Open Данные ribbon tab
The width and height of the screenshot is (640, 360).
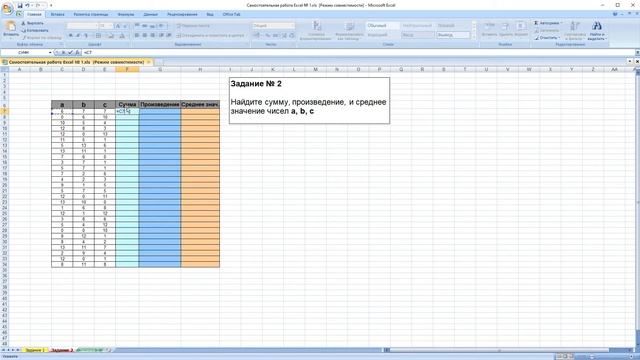151,14
